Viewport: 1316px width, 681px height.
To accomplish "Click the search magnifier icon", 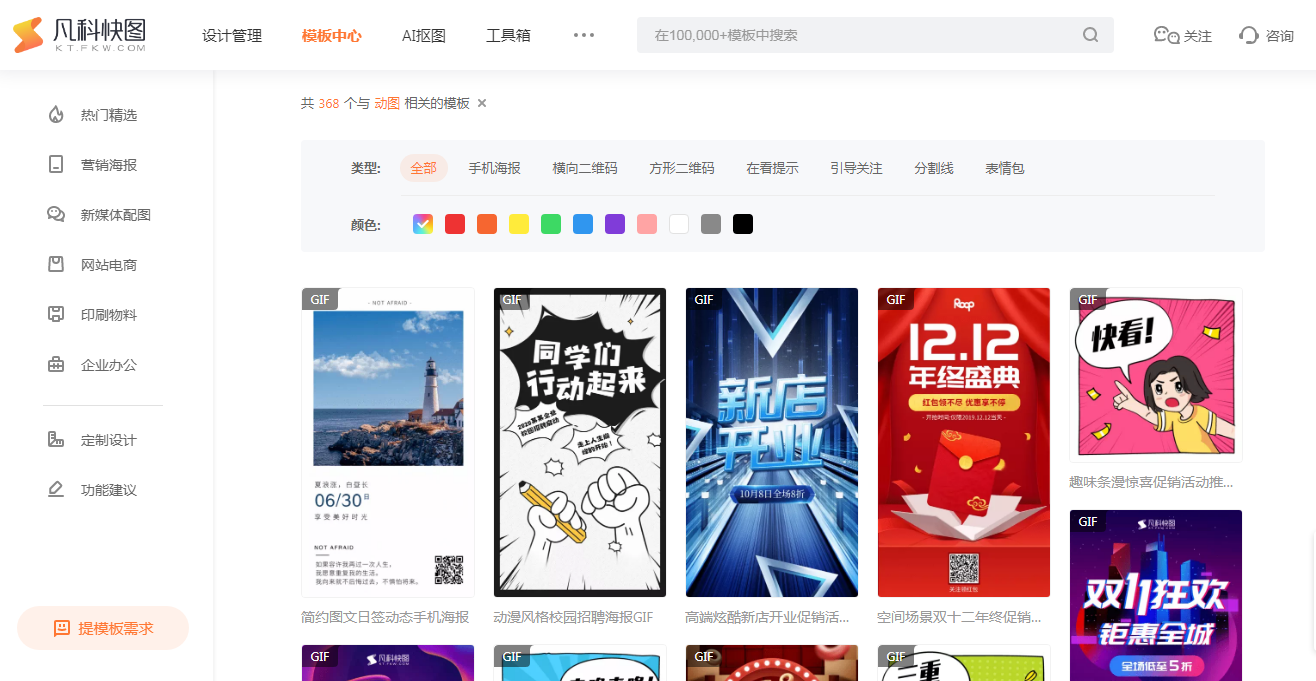I will [1090, 35].
